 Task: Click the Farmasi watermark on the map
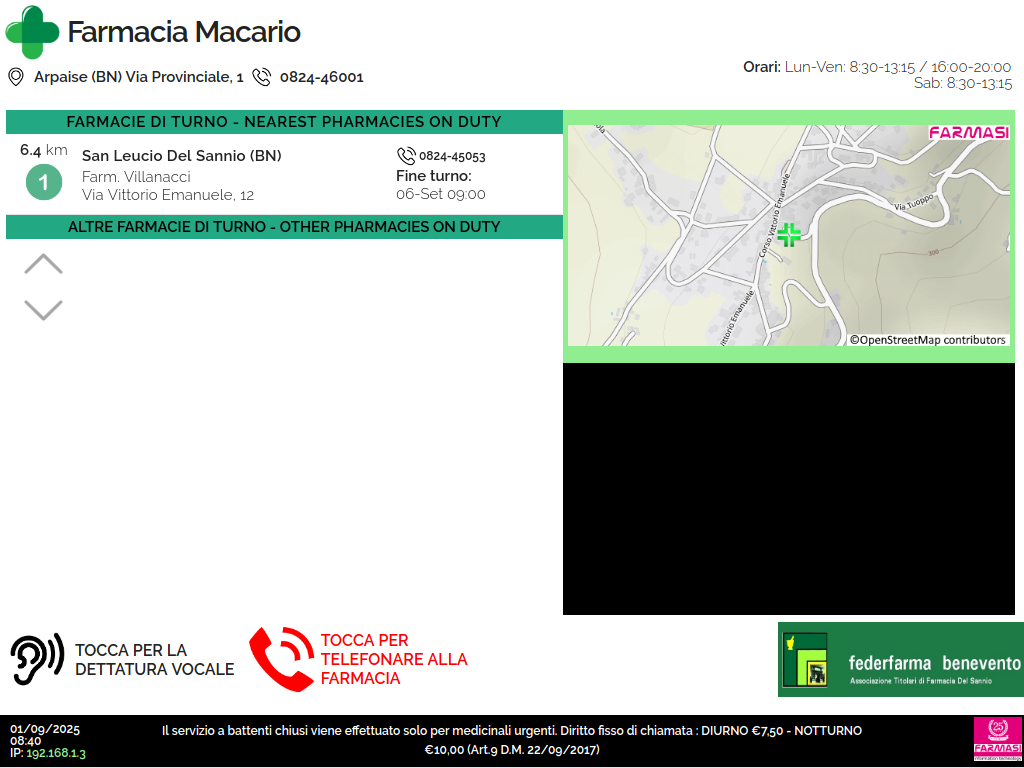point(968,132)
